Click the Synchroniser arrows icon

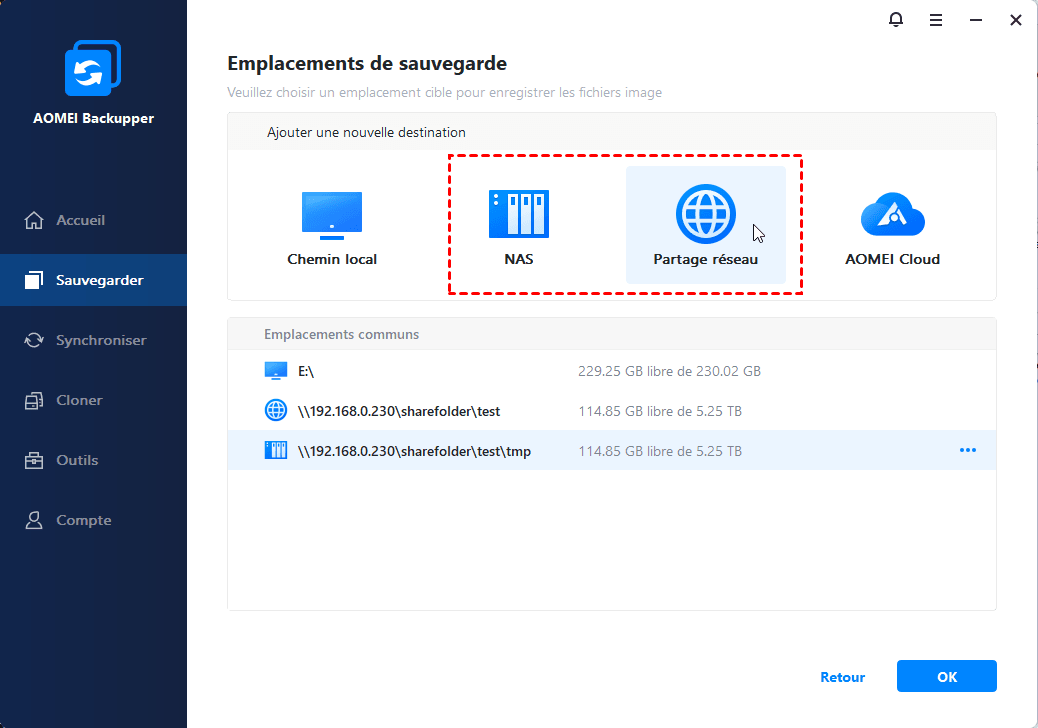[34, 340]
